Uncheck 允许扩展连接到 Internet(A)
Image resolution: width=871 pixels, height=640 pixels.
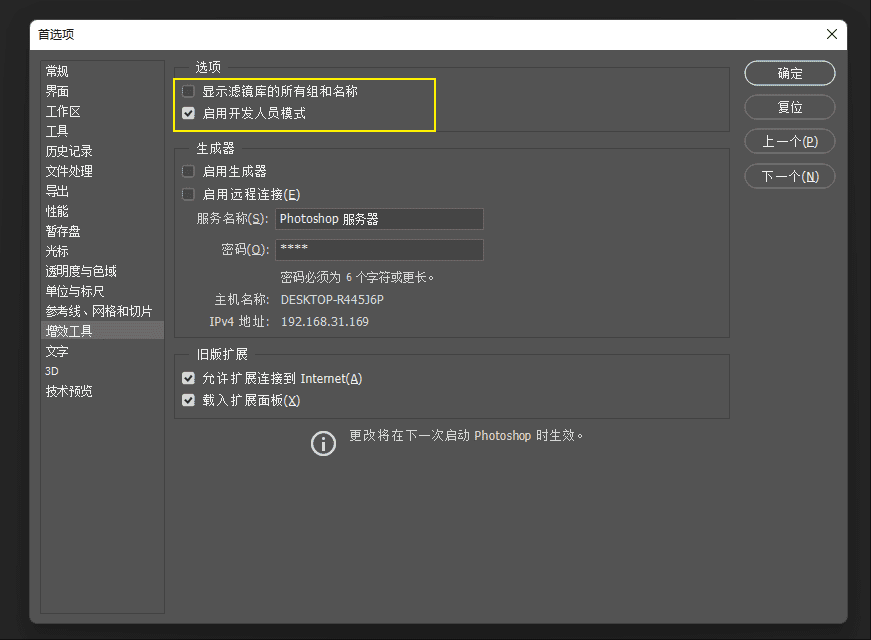coord(188,378)
